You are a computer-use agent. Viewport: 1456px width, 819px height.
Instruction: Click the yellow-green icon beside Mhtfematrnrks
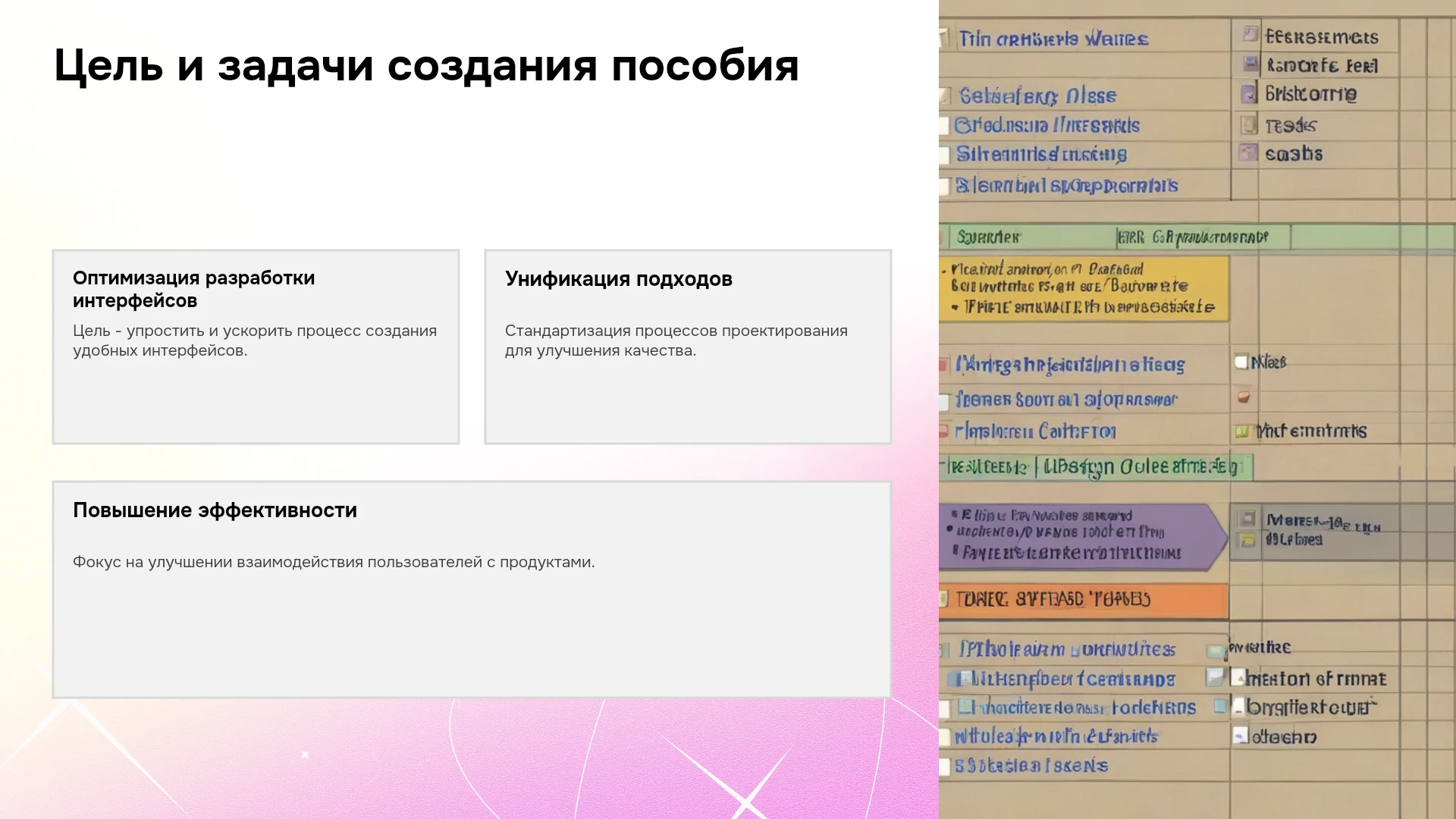(1242, 431)
